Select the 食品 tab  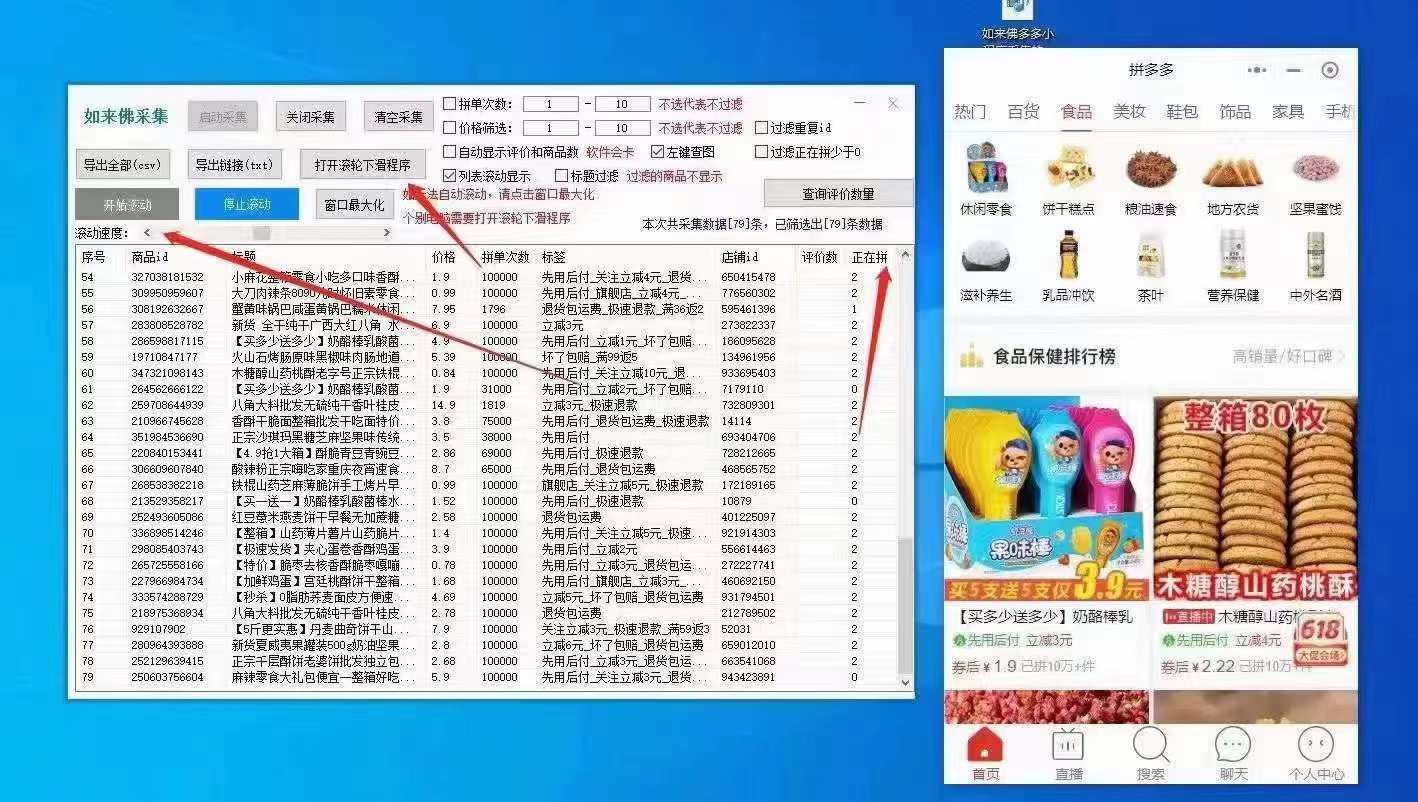(1076, 111)
